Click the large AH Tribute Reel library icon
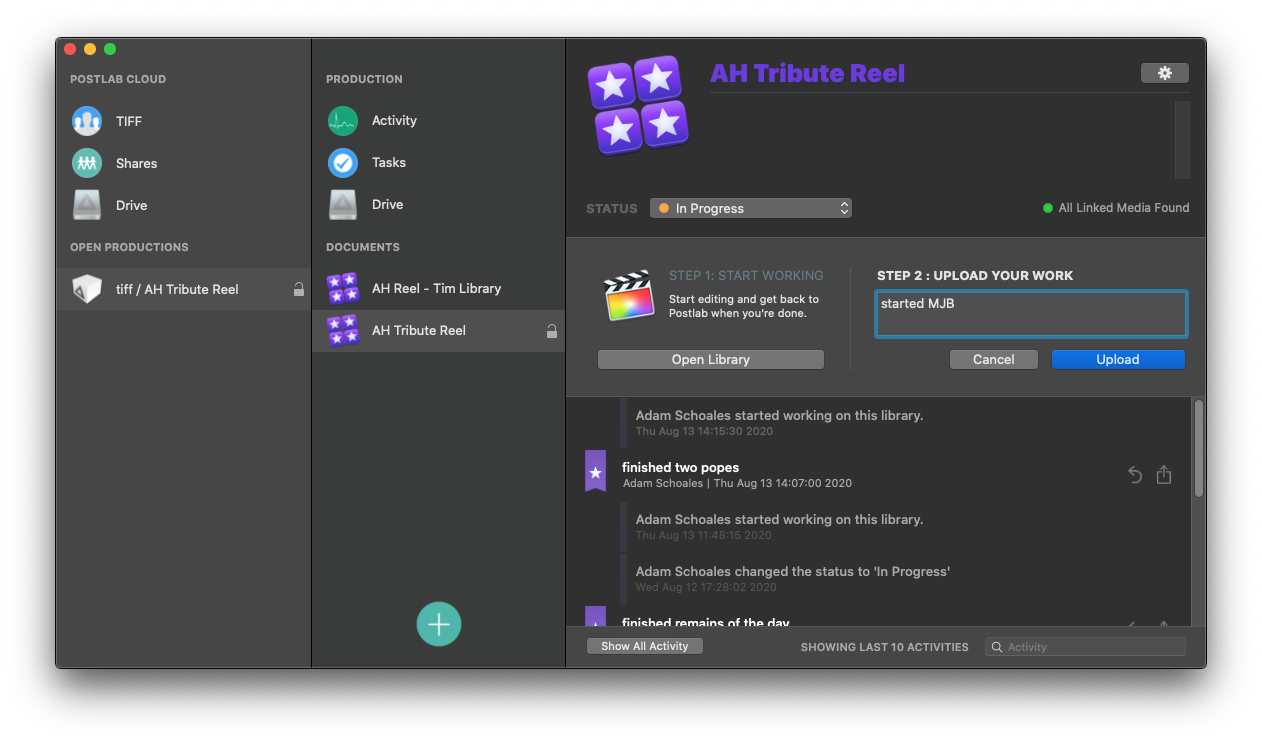 [638, 105]
